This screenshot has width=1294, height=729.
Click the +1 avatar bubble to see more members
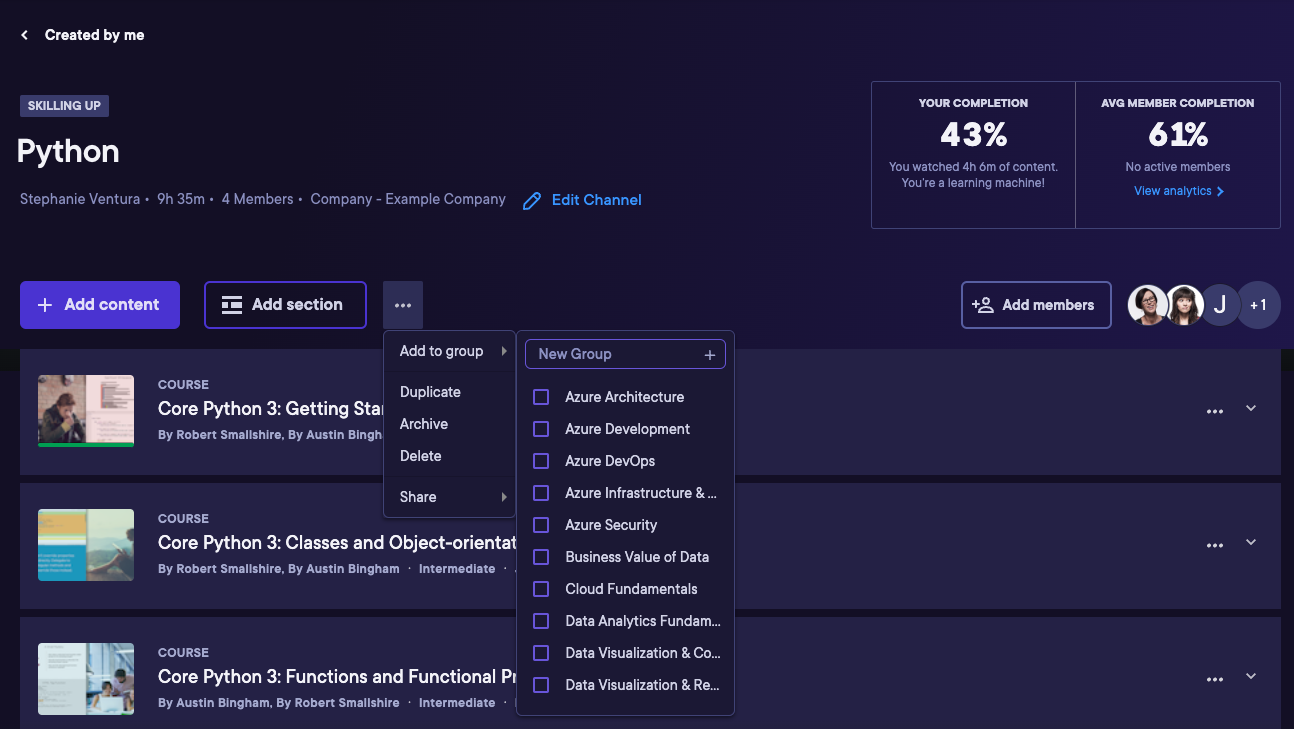1258,305
